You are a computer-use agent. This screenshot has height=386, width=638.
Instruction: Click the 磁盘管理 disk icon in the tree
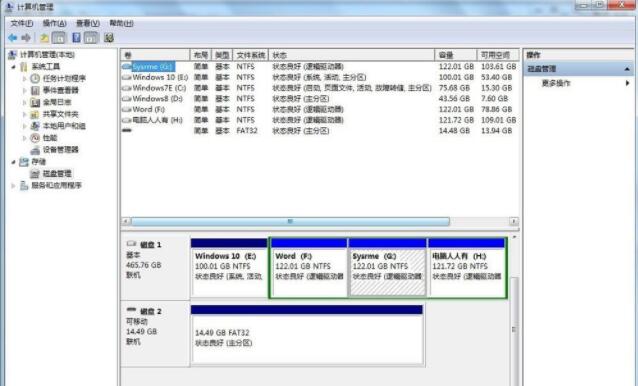pos(35,174)
